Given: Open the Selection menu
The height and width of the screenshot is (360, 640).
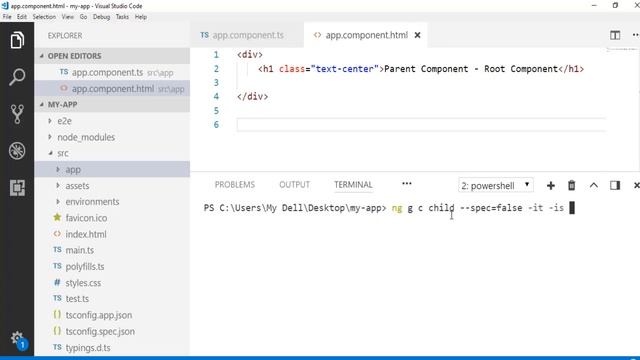Looking at the screenshot, I should [44, 17].
